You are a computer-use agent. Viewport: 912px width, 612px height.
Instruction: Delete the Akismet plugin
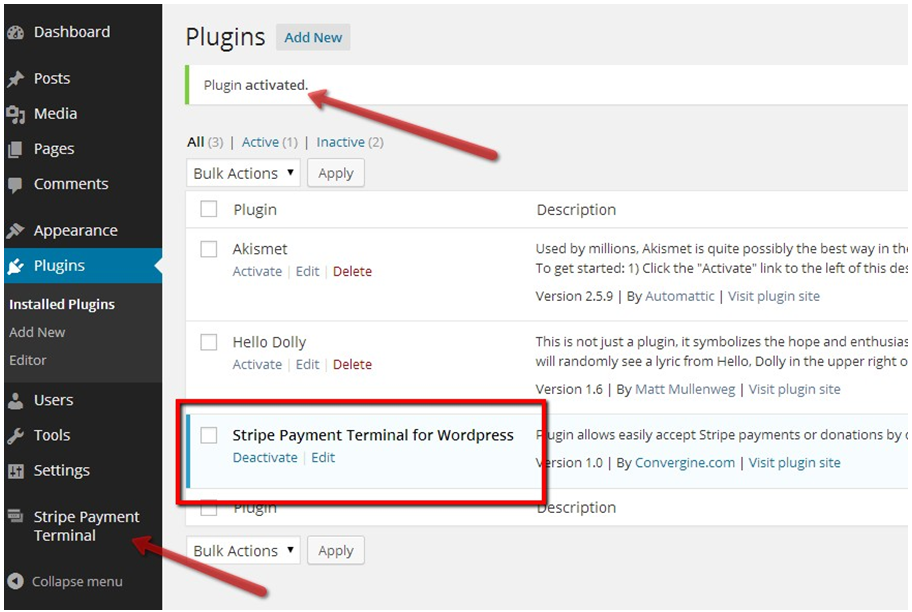point(352,272)
